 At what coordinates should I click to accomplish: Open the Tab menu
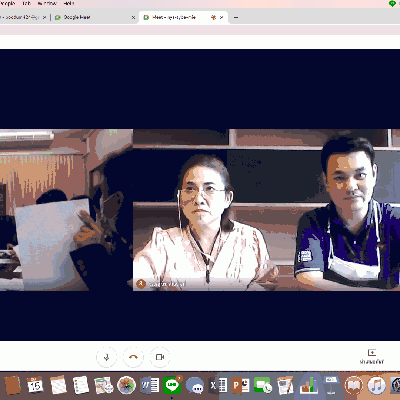(x=26, y=3)
